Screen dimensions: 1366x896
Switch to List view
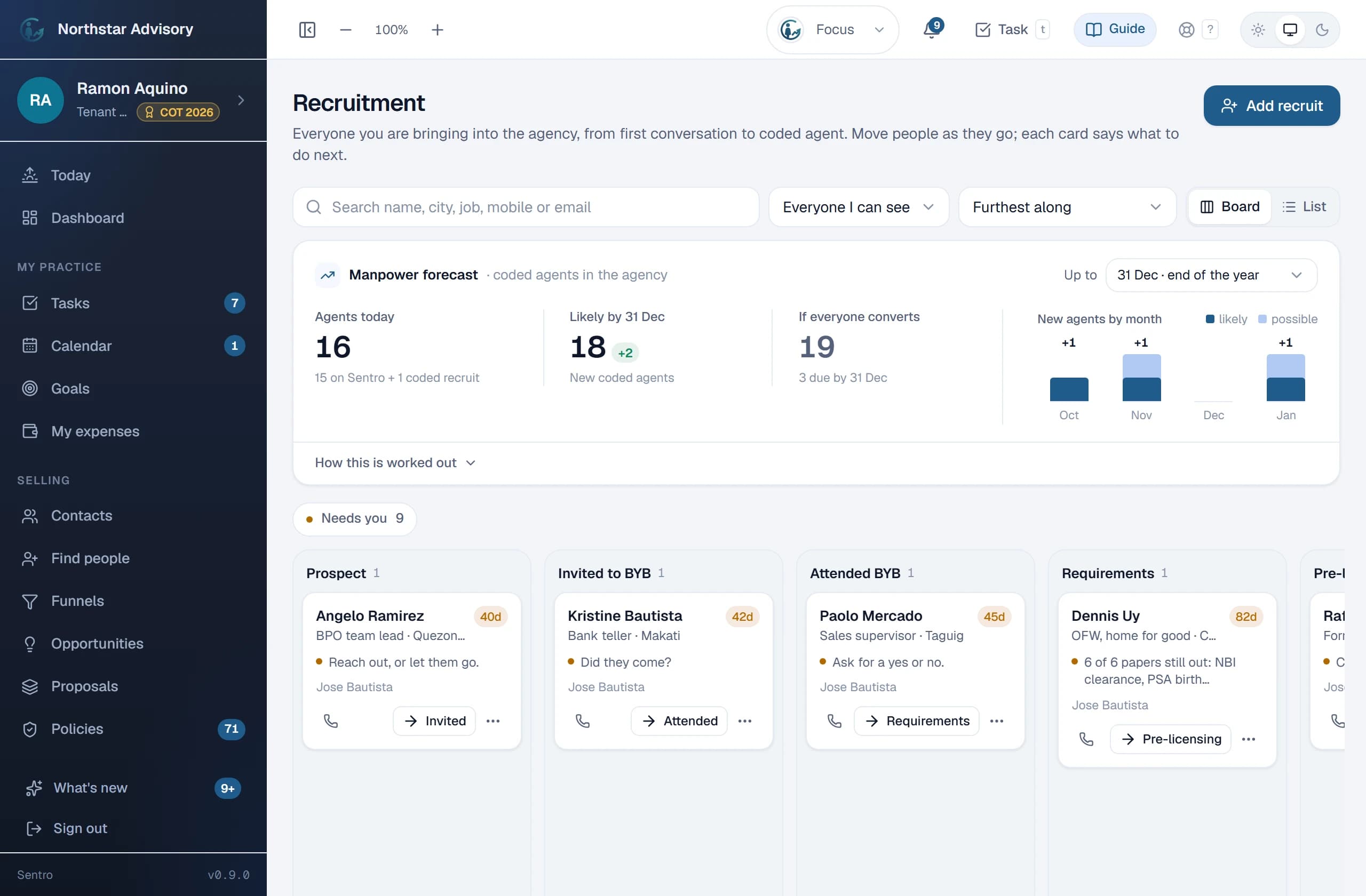coord(1305,206)
